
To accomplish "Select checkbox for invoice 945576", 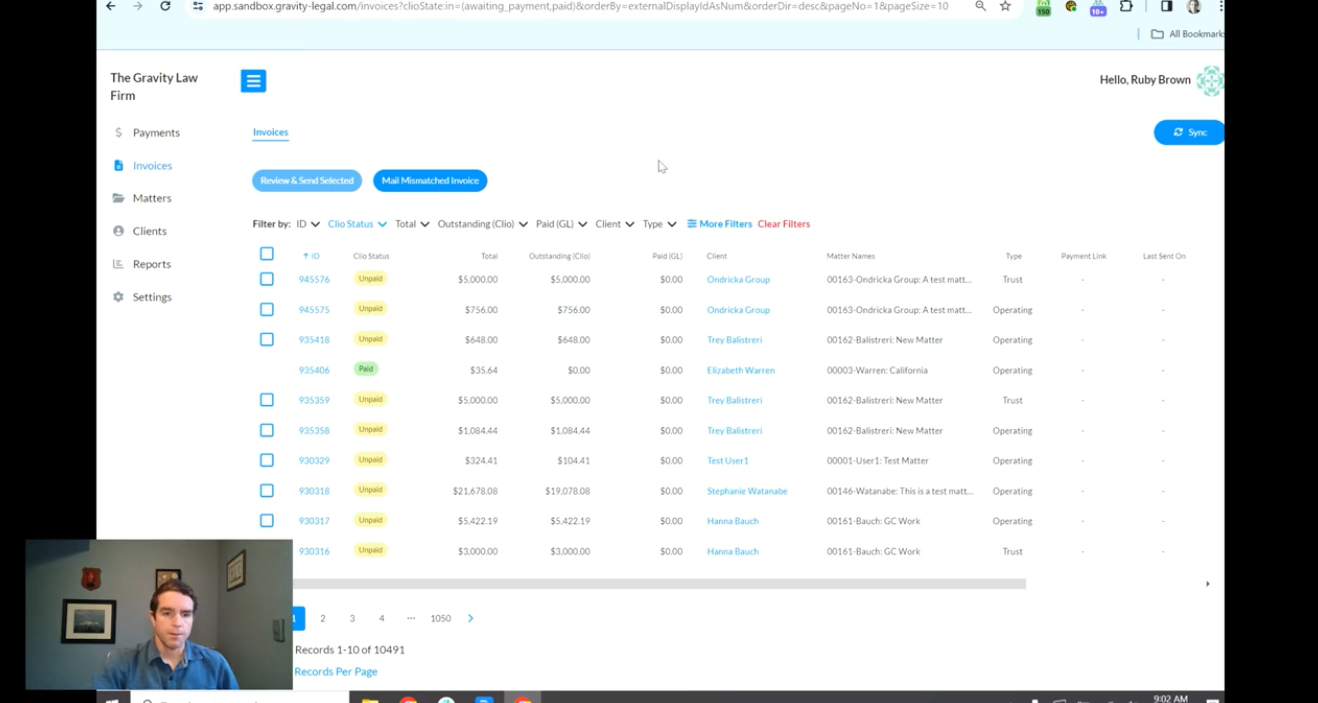I will click(267, 279).
